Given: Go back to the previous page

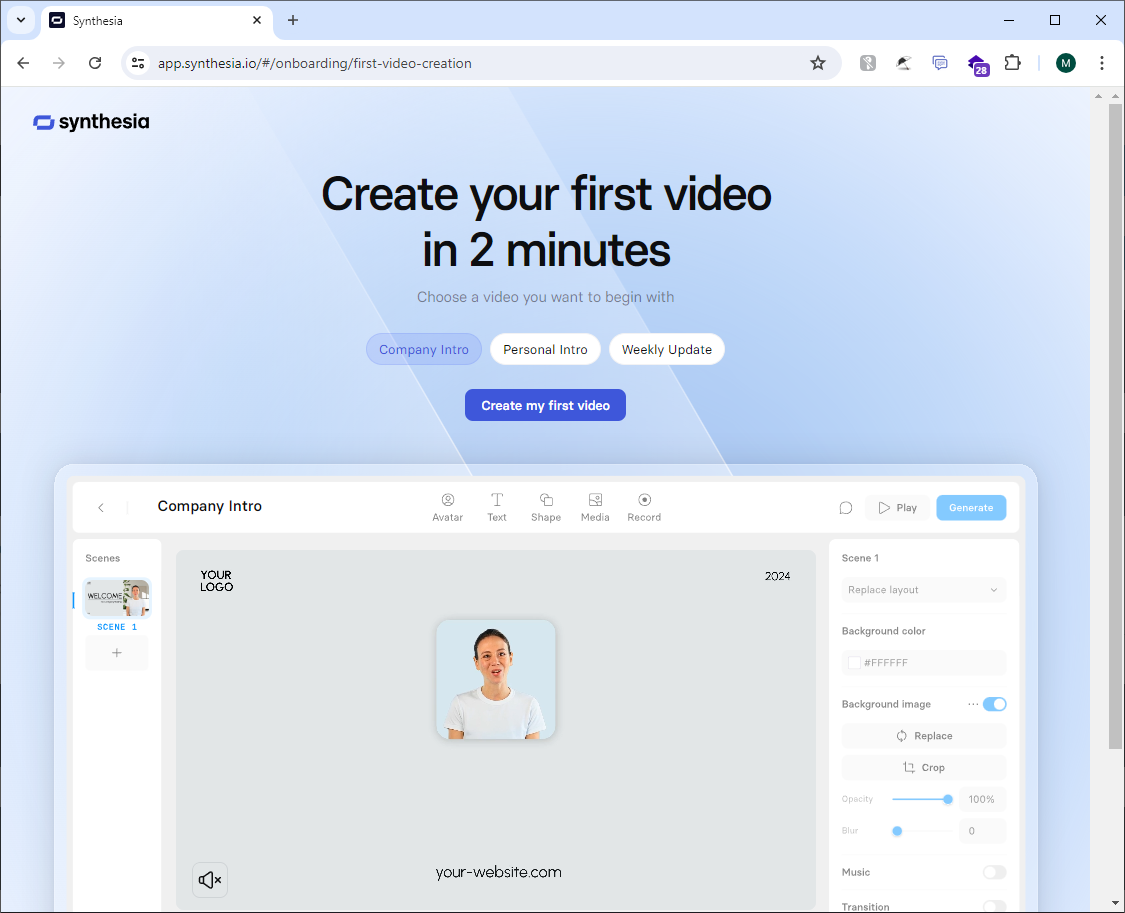Looking at the screenshot, I should tap(23, 63).
